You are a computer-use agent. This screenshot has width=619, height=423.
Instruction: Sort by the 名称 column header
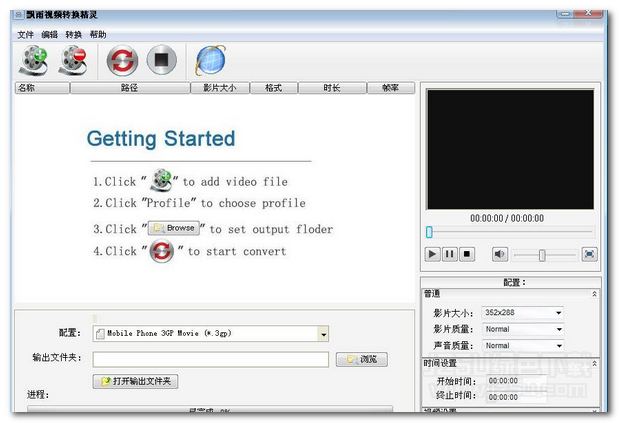click(42, 88)
